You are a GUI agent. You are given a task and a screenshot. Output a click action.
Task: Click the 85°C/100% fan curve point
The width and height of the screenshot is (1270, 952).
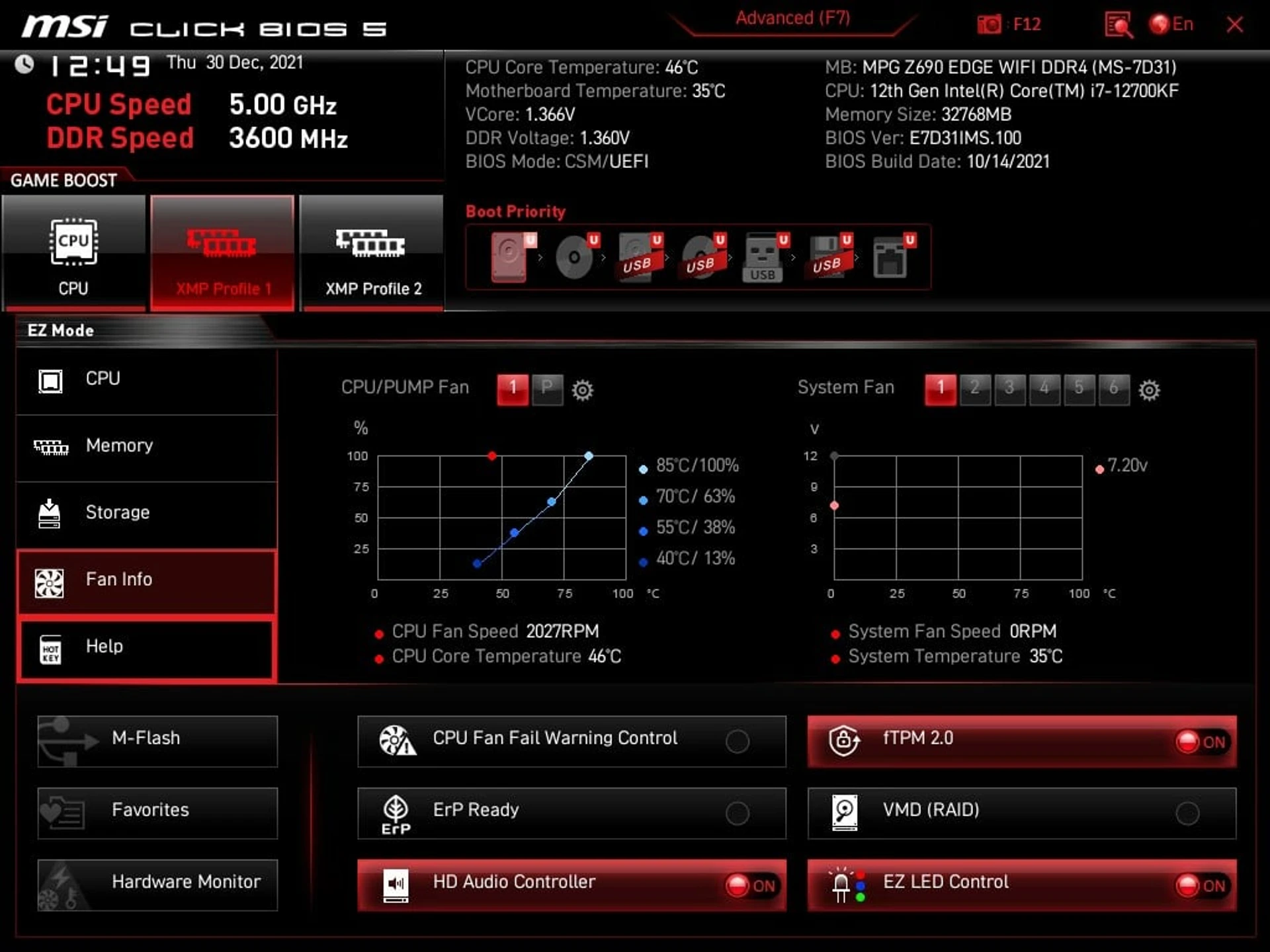point(589,456)
